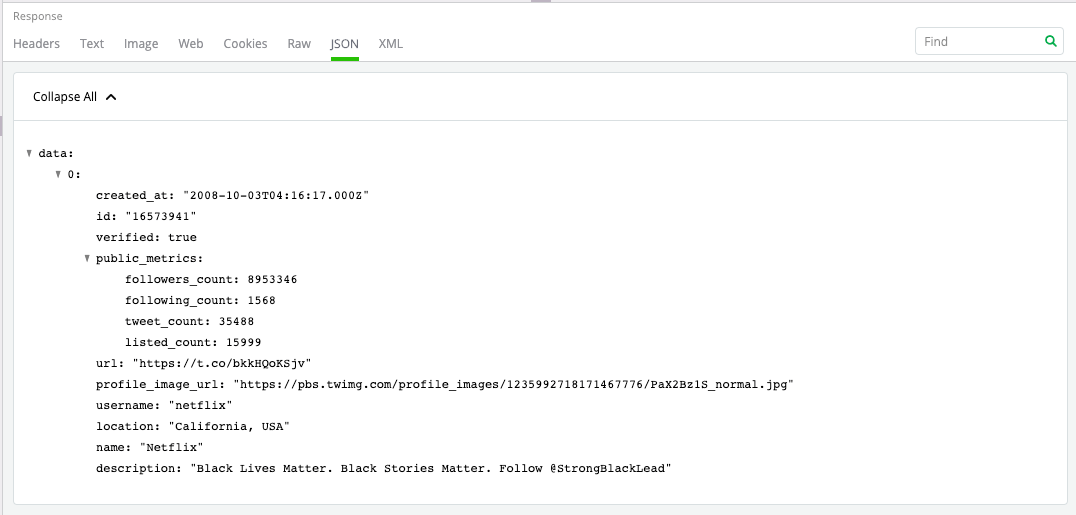This screenshot has height=515, width=1076.
Task: Click following_count value 1568
Action: coord(261,300)
